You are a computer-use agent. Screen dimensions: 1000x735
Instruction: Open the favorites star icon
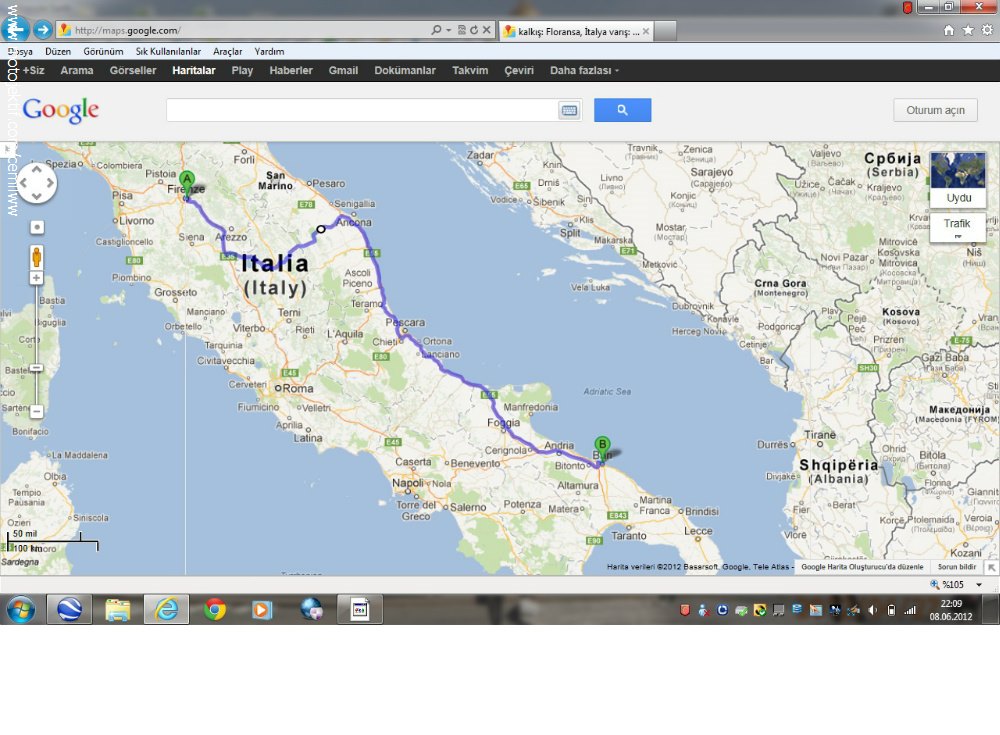click(968, 30)
